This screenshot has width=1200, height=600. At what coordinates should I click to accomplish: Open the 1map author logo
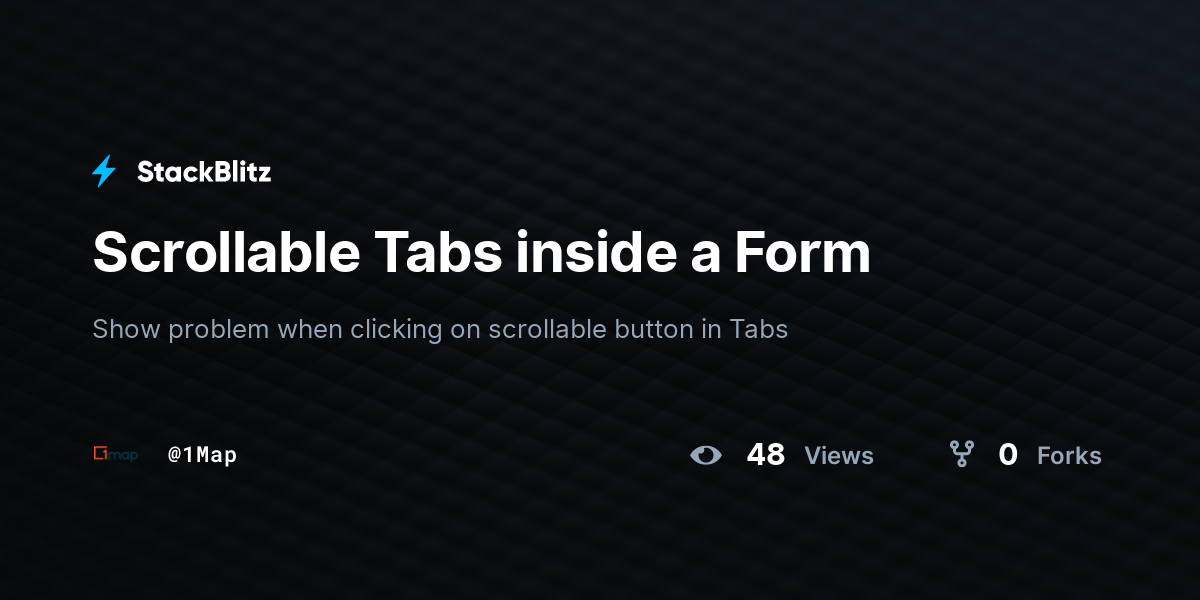click(115, 454)
